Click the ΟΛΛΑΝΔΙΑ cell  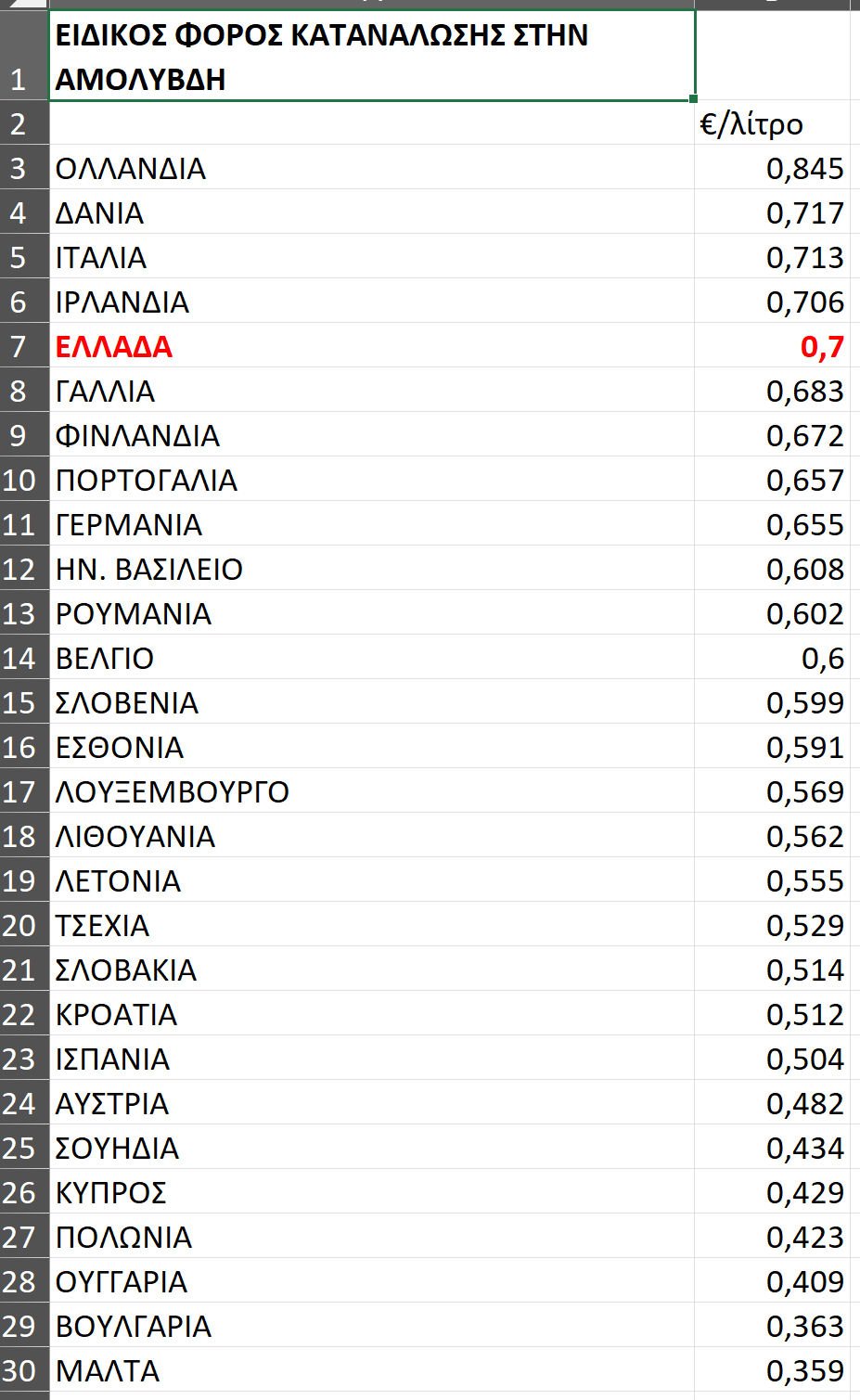(x=131, y=169)
